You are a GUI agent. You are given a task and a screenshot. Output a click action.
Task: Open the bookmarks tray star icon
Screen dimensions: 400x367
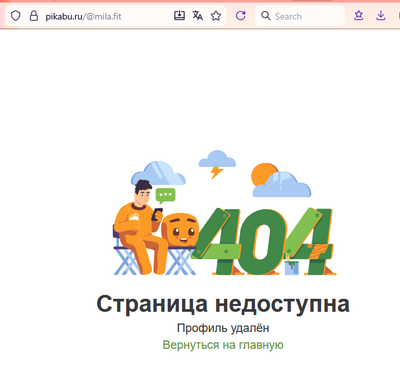click(x=359, y=15)
